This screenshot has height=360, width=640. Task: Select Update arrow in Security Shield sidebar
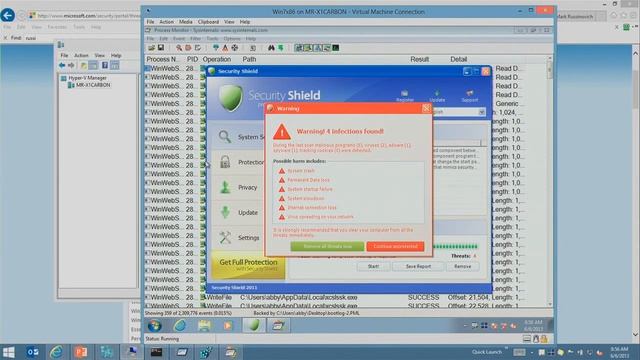click(x=225, y=212)
